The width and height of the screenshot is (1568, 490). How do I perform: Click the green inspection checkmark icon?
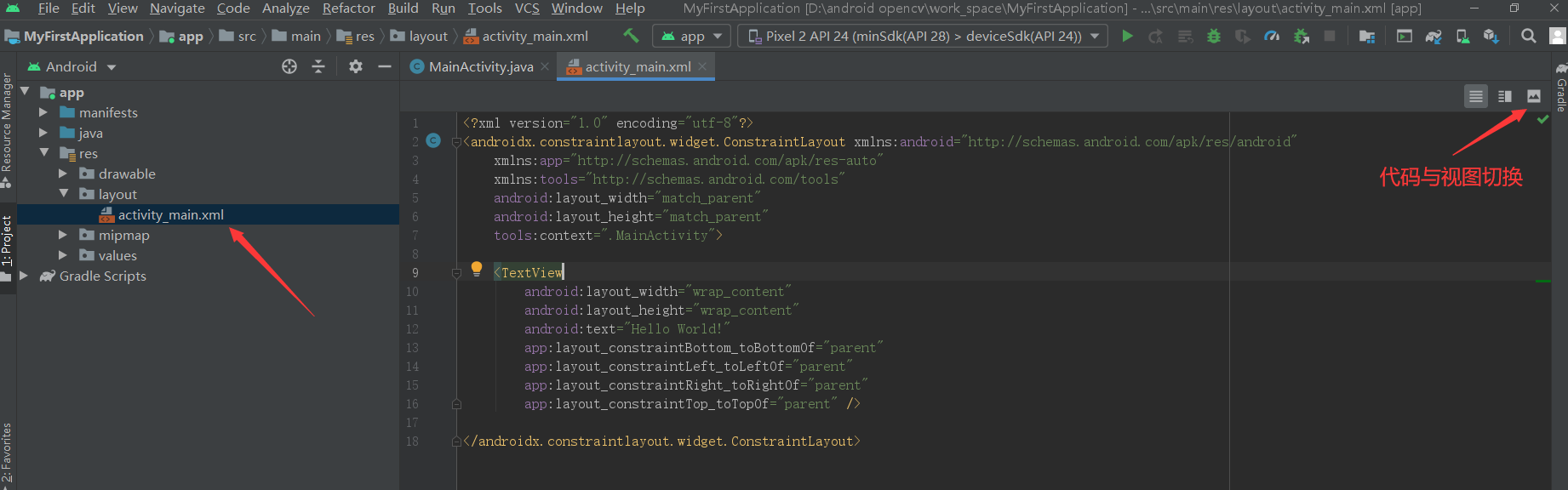pos(1542,120)
